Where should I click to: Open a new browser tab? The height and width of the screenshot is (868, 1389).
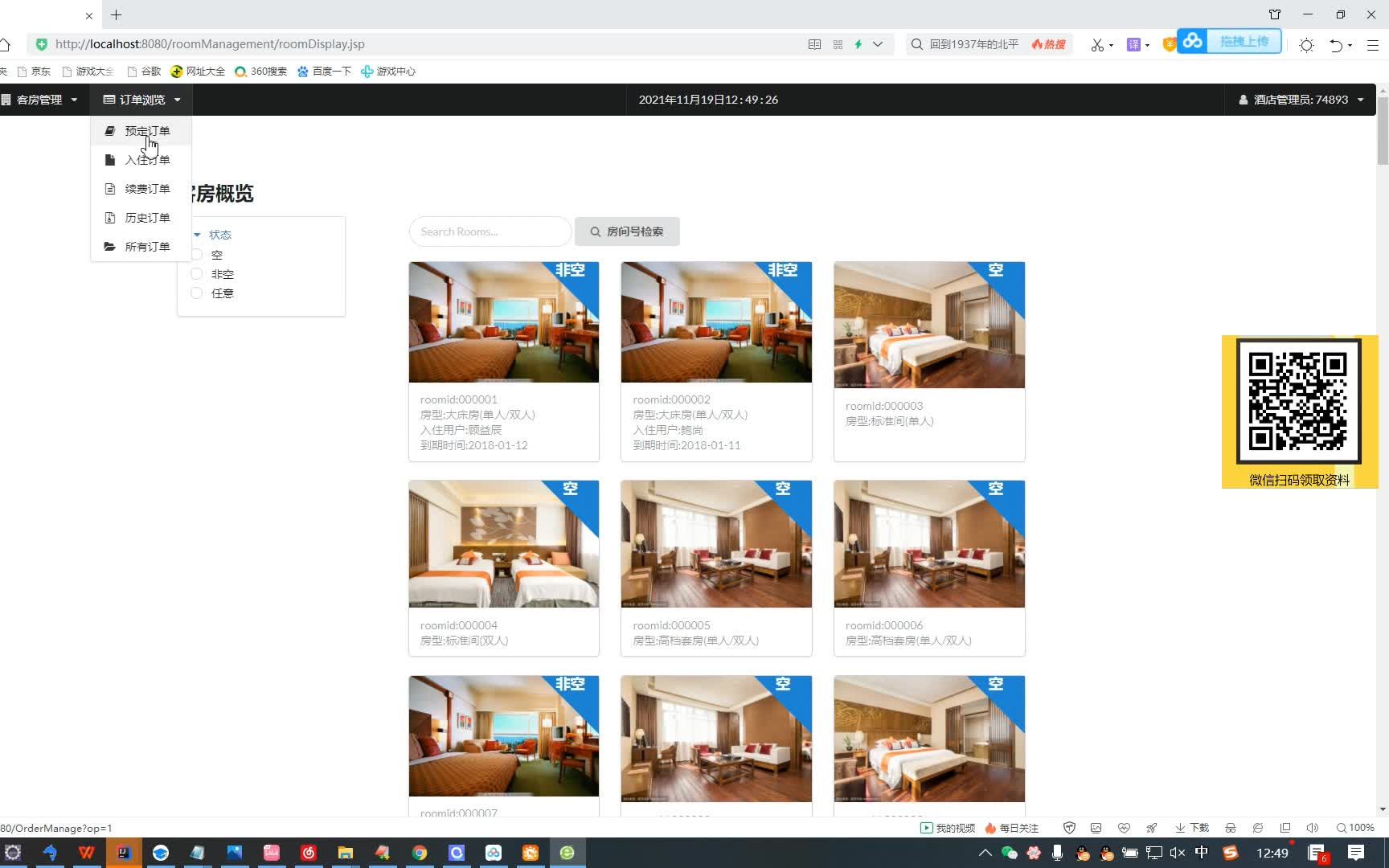coord(117,15)
